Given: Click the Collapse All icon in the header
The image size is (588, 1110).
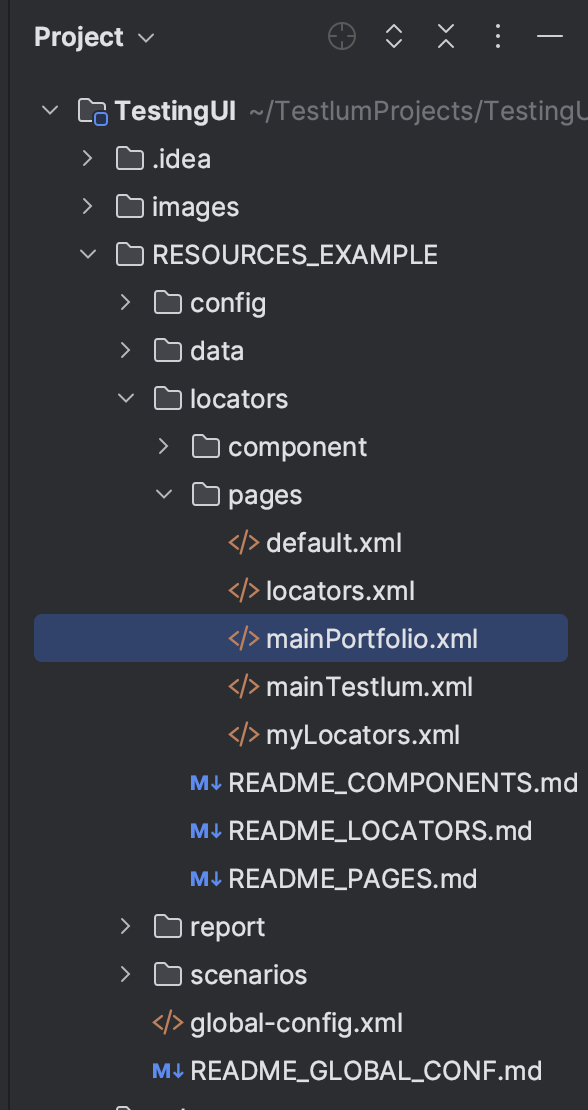Looking at the screenshot, I should 446,36.
